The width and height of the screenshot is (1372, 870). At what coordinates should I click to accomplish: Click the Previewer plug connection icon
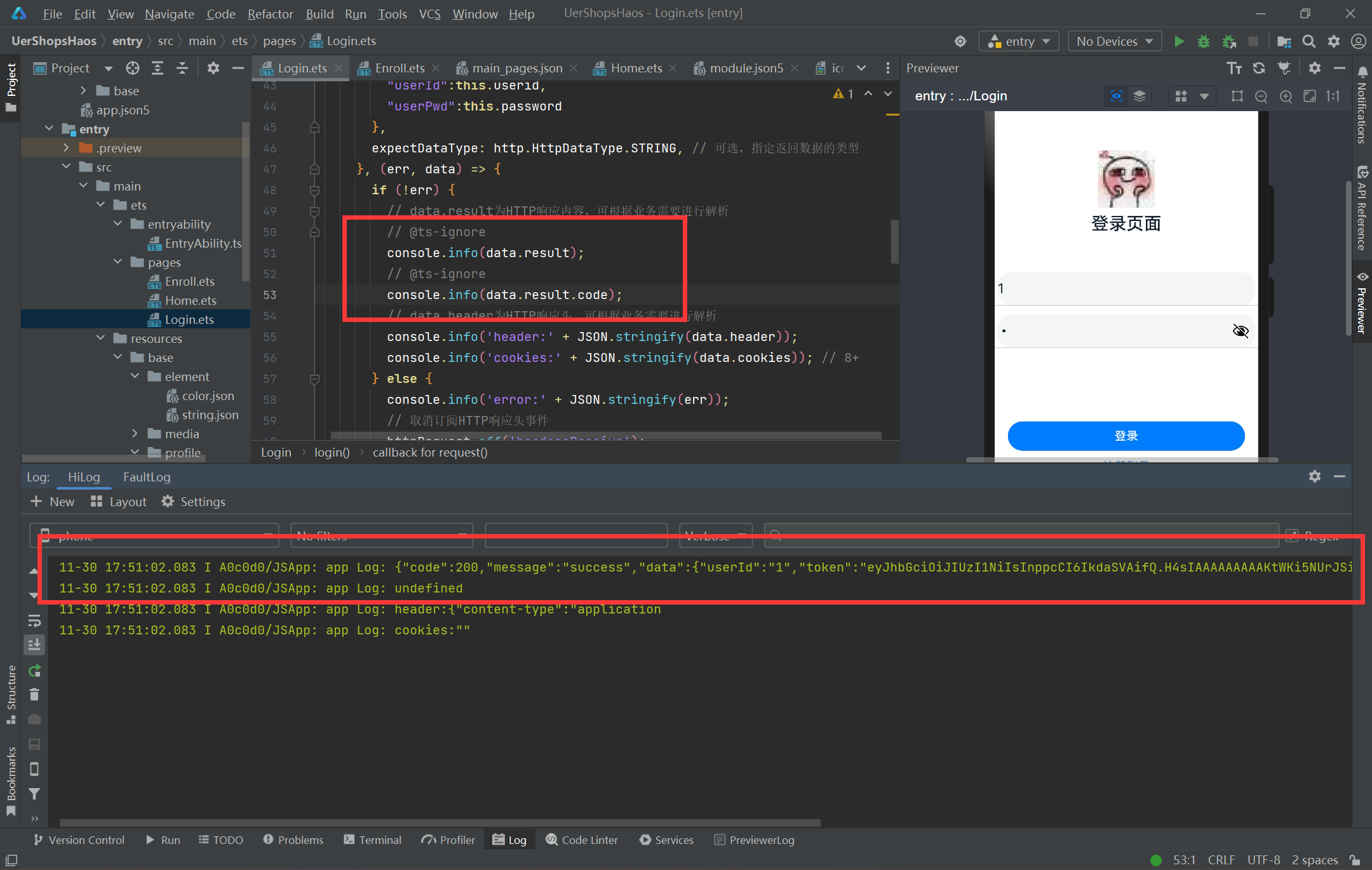(x=1284, y=68)
